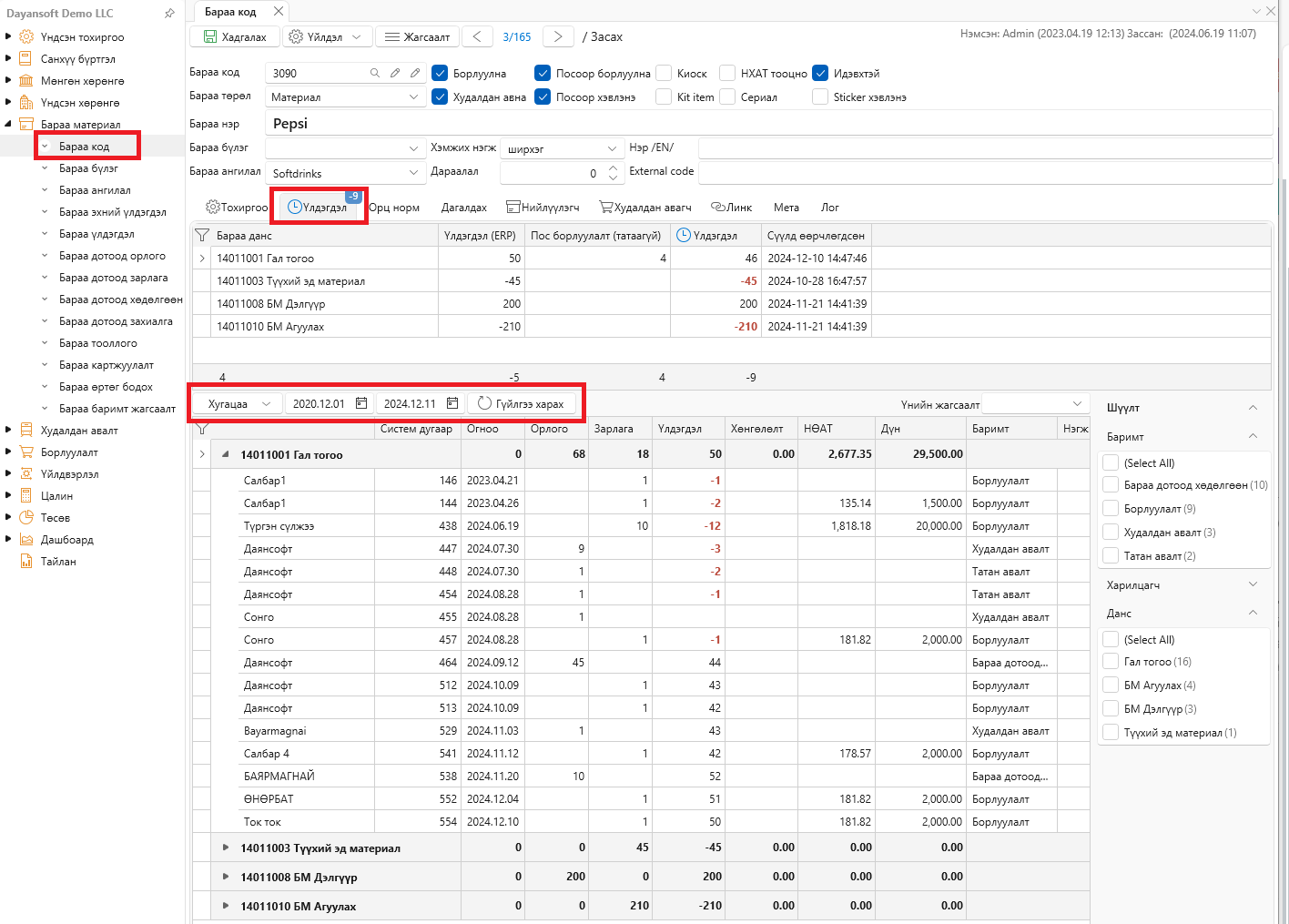Screen dimensions: 1289x924
Task: Click the search magnifier in Бараа код field
Action: click(x=375, y=73)
